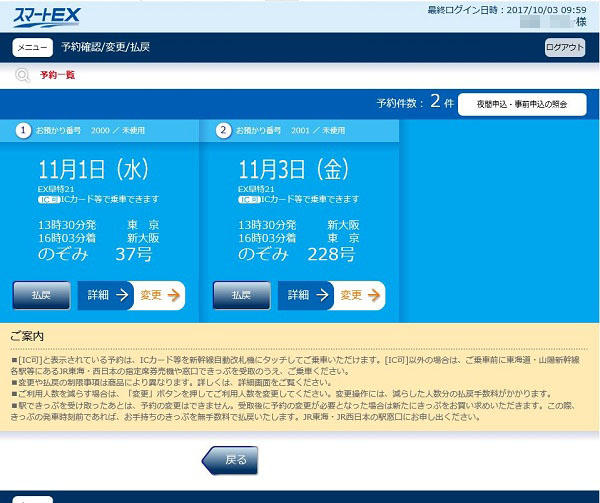Click the IC可 badge on second reservation
600x503 pixels.
pos(250,200)
